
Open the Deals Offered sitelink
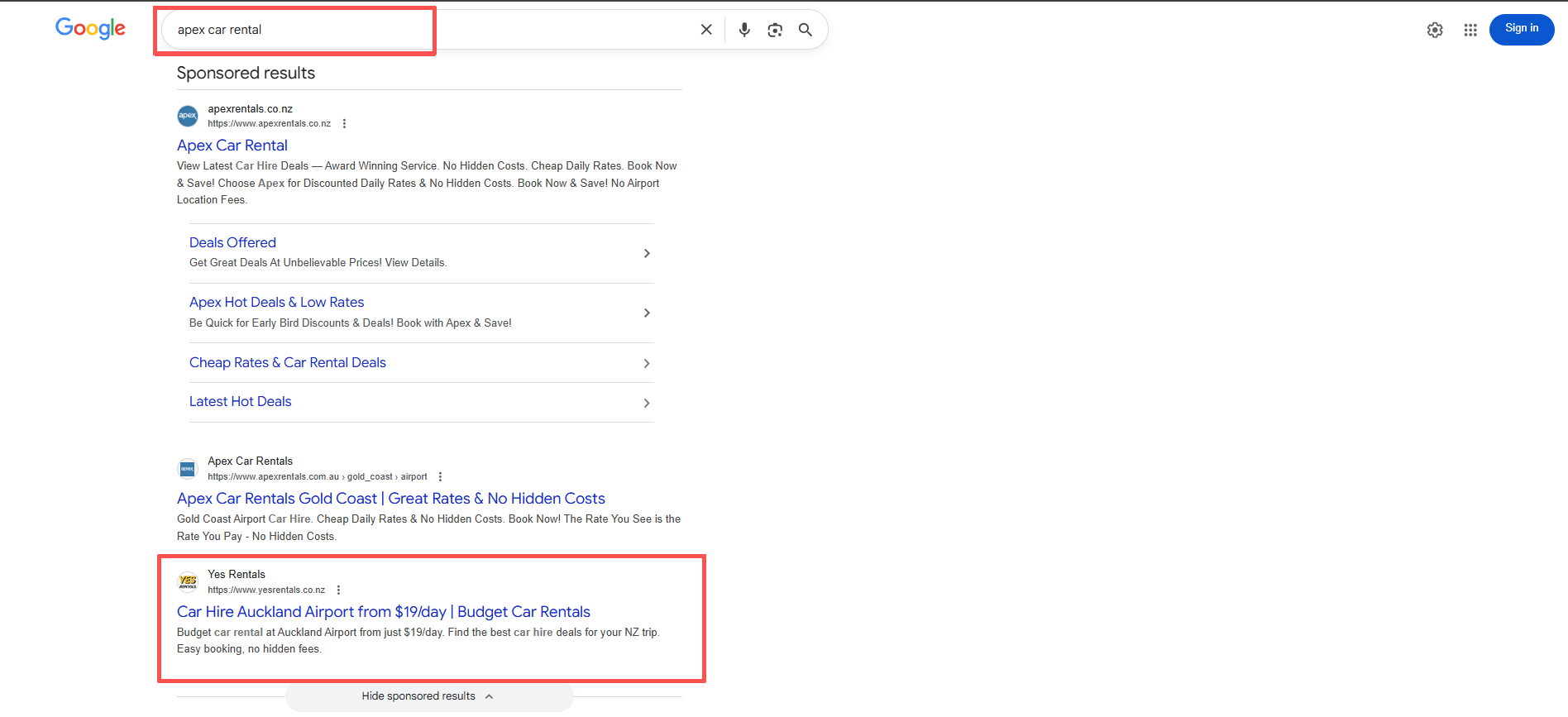pos(232,242)
